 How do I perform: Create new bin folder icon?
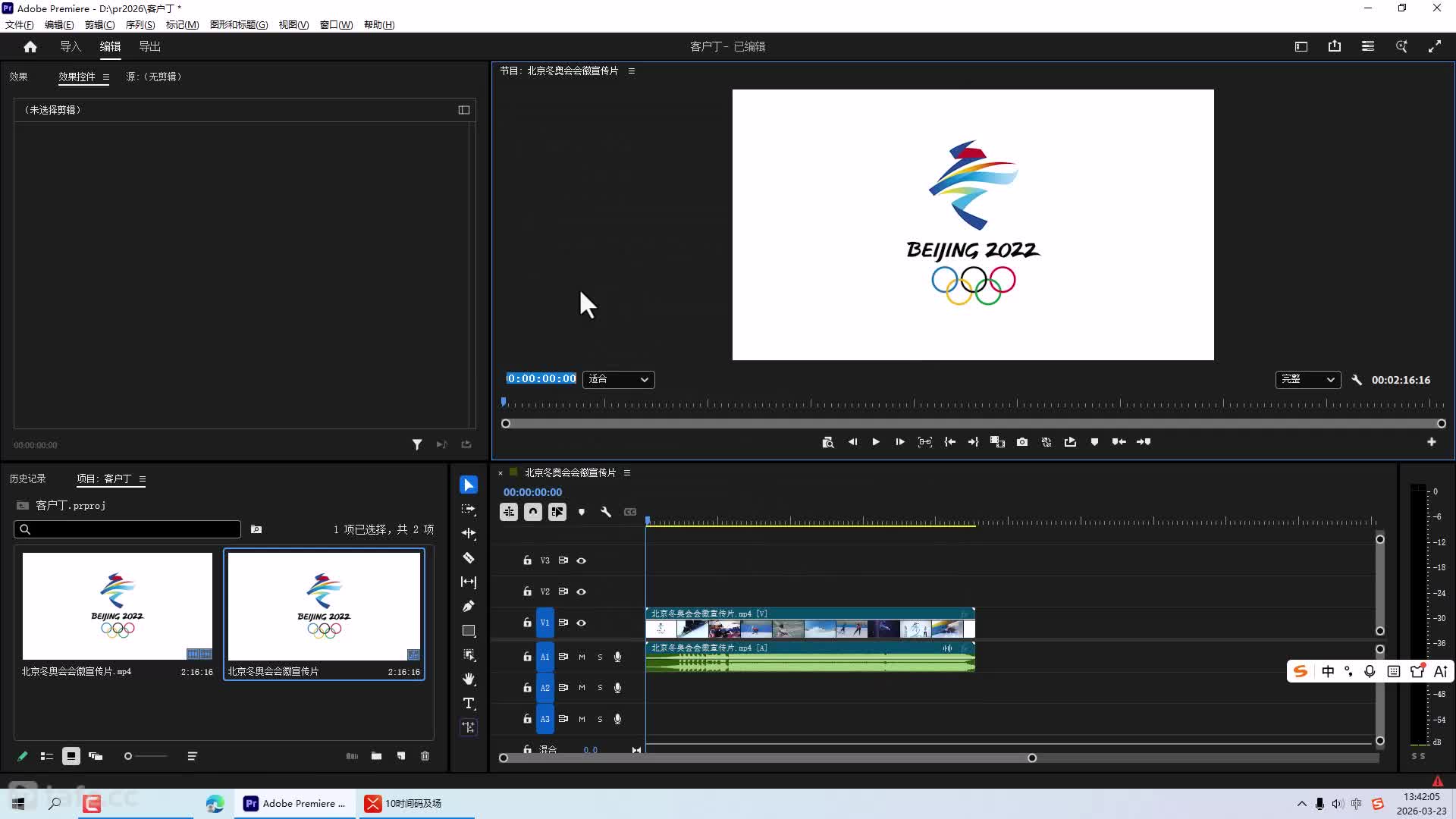(x=376, y=756)
